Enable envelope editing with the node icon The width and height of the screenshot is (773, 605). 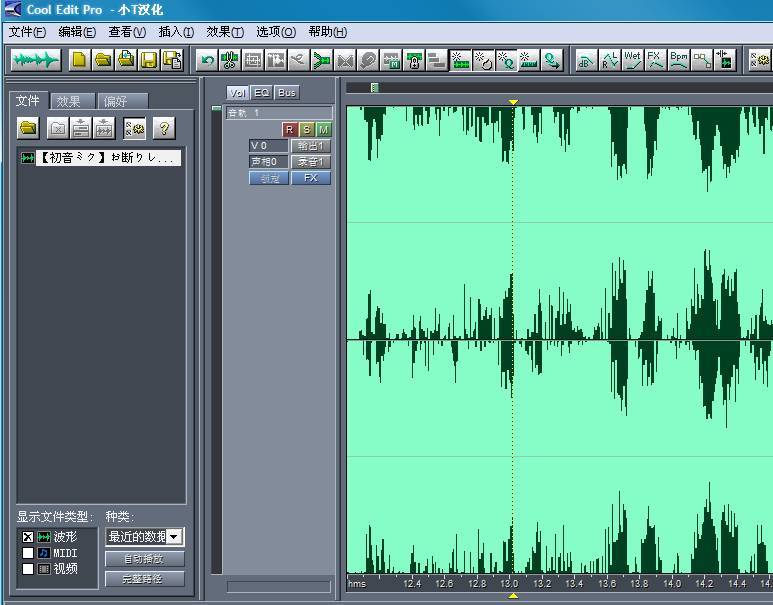coord(702,61)
